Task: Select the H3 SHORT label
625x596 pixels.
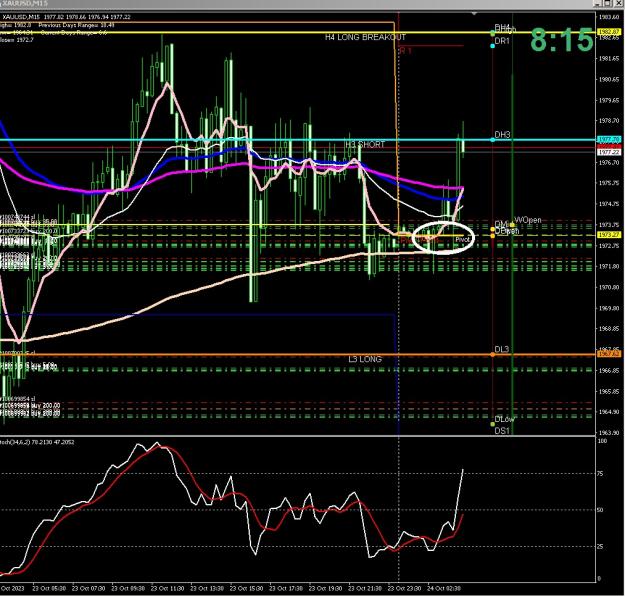Action: (x=365, y=144)
